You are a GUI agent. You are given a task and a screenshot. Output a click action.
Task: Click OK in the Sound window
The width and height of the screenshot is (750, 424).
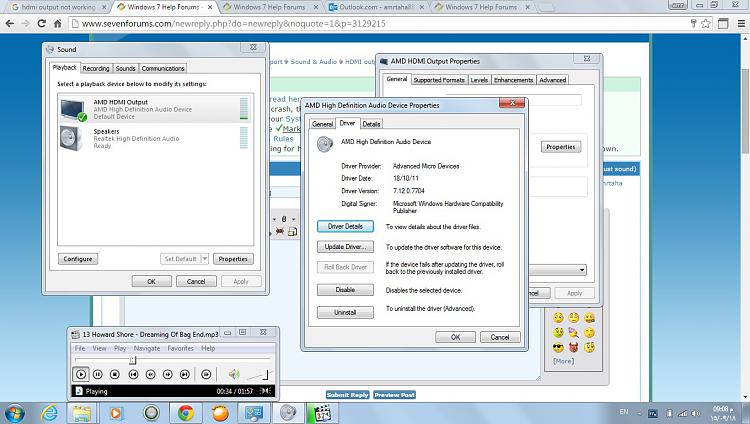coord(152,281)
